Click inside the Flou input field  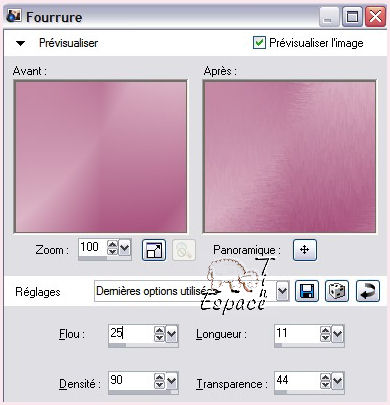[131, 333]
